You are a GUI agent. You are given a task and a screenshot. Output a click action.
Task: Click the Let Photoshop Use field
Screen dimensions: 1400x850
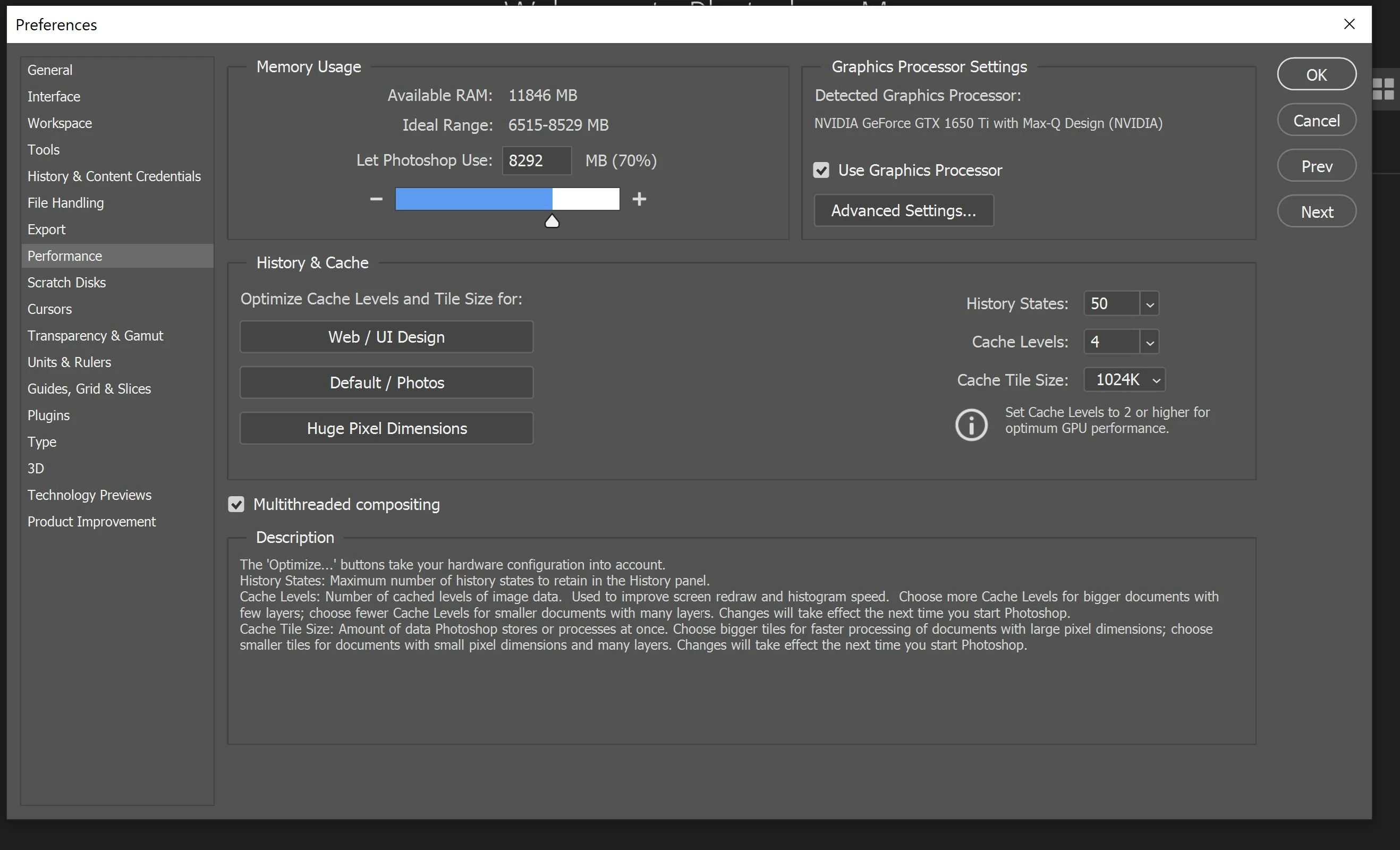[x=536, y=161]
